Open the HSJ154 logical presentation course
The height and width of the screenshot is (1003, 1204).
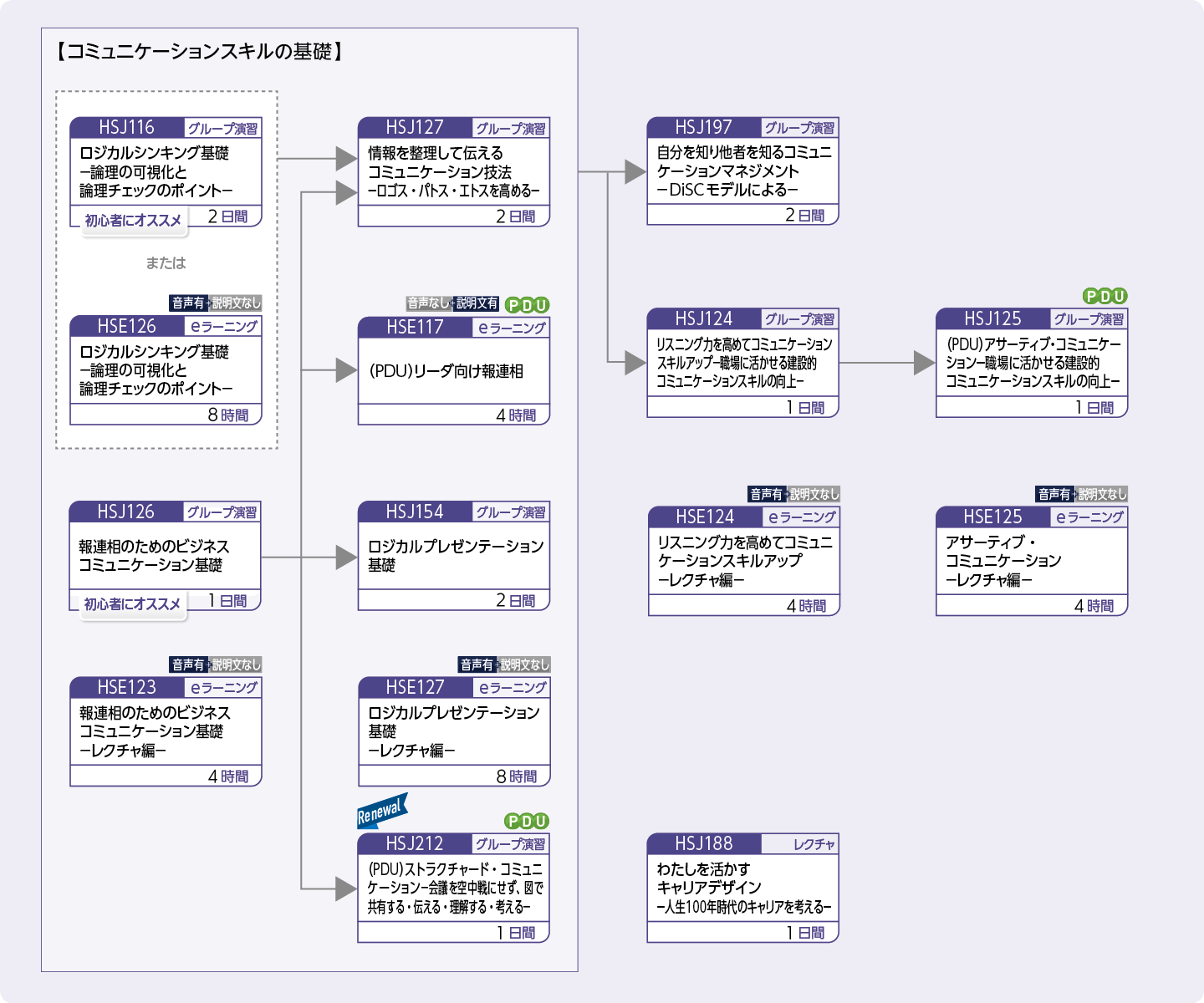coord(454,556)
